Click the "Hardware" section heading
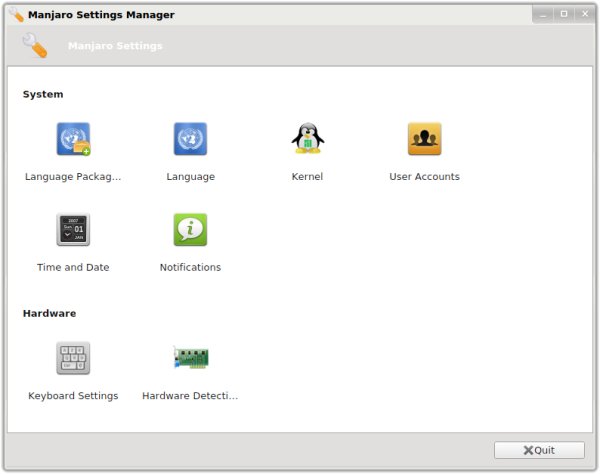The width and height of the screenshot is (600, 474). coord(49,313)
